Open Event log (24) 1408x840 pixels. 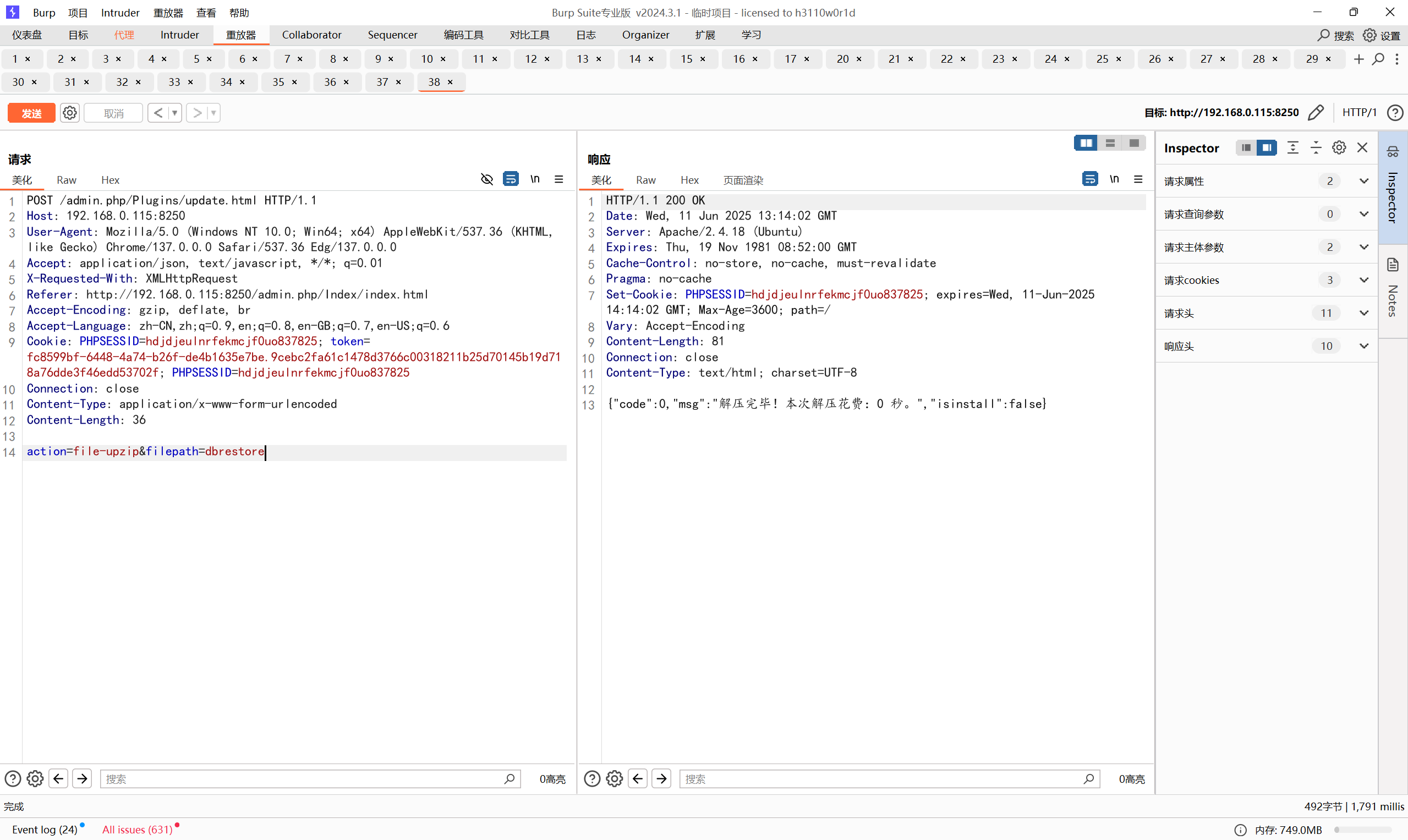coord(45,829)
